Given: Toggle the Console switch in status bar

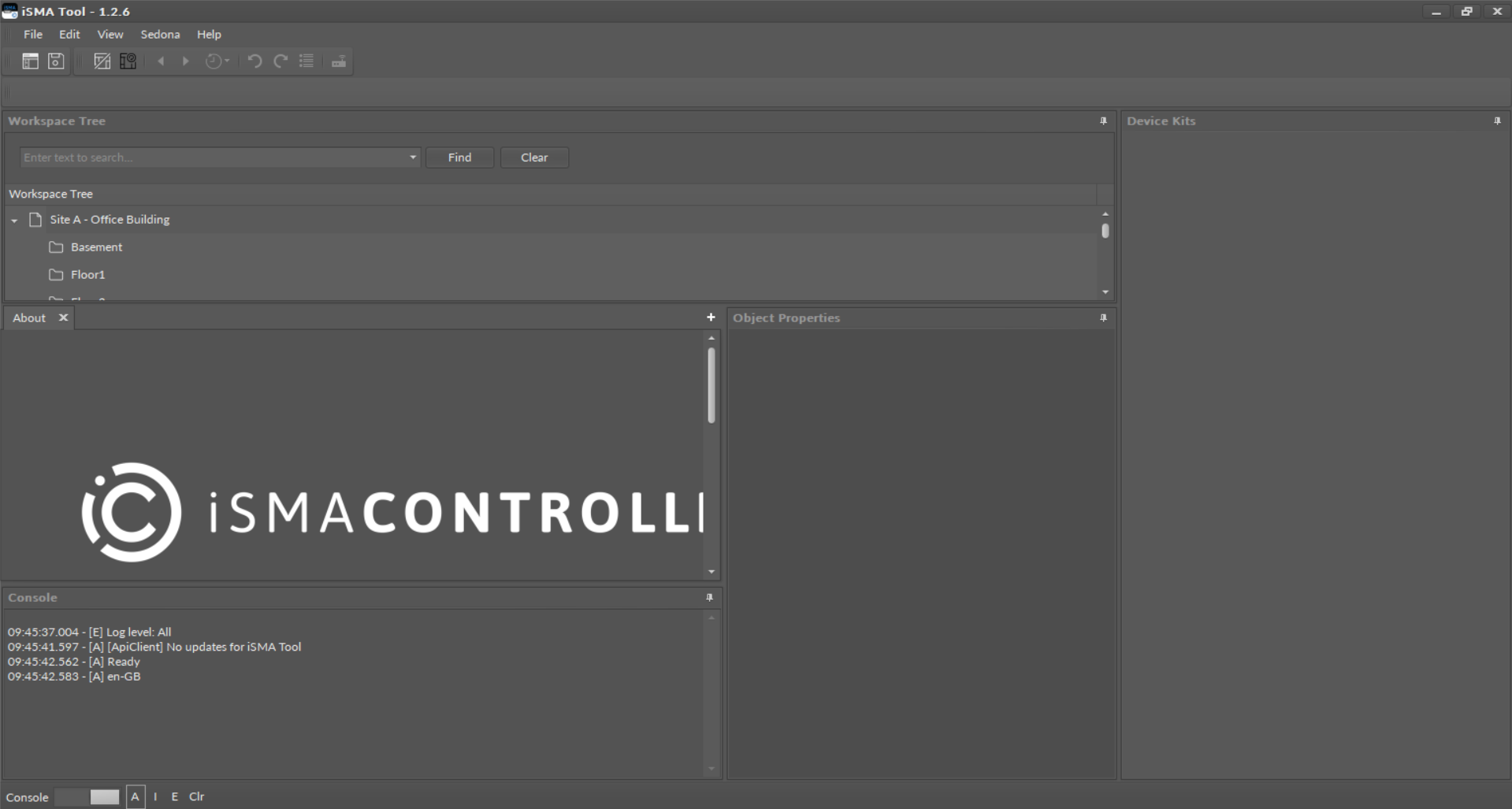Looking at the screenshot, I should (x=87, y=797).
